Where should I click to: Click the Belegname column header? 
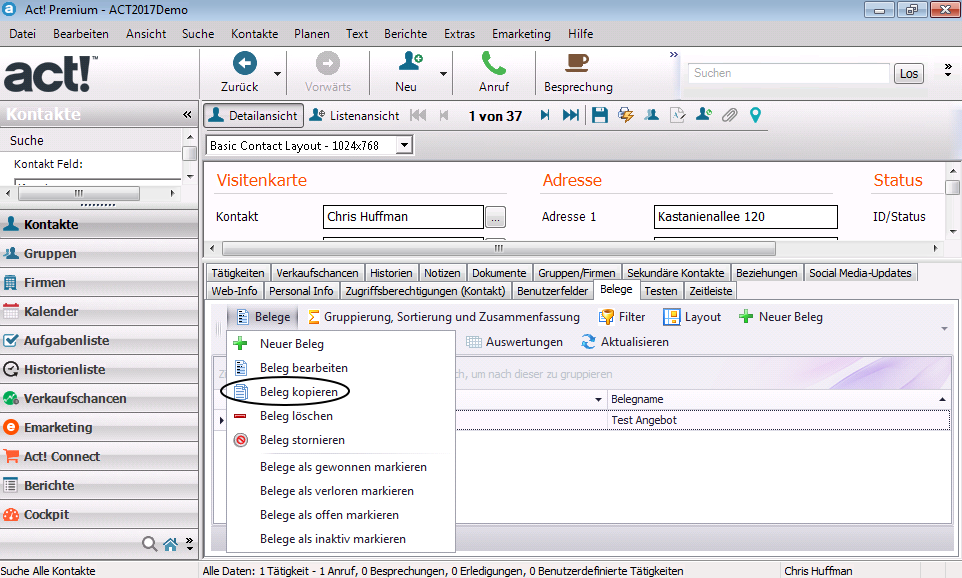click(x=779, y=399)
